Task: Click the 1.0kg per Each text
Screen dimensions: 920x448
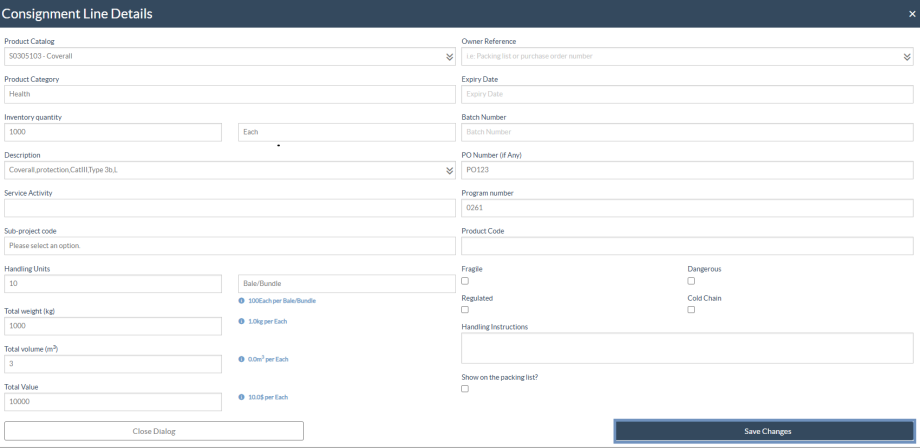Action: (x=268, y=321)
